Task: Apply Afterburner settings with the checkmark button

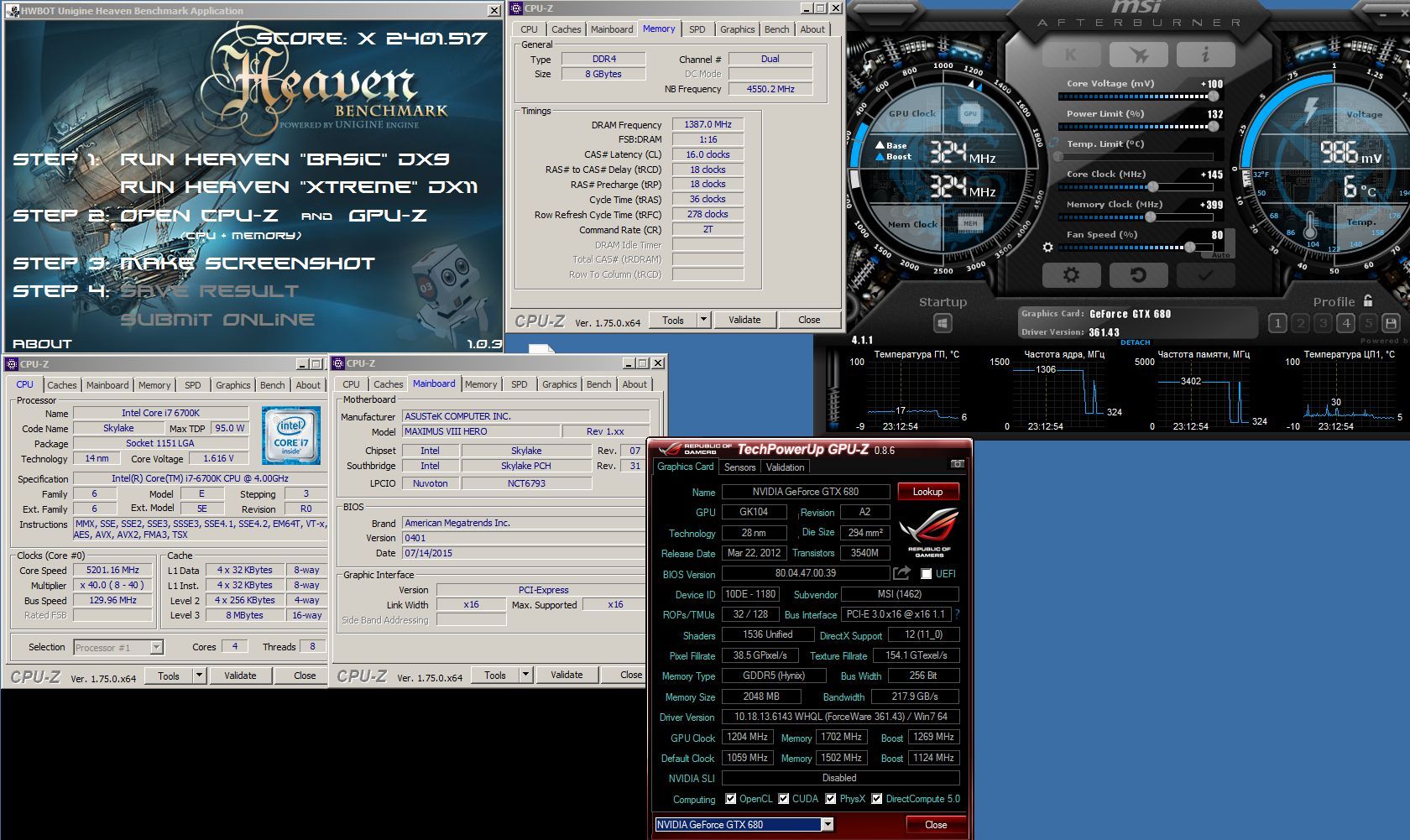Action: [x=1205, y=274]
